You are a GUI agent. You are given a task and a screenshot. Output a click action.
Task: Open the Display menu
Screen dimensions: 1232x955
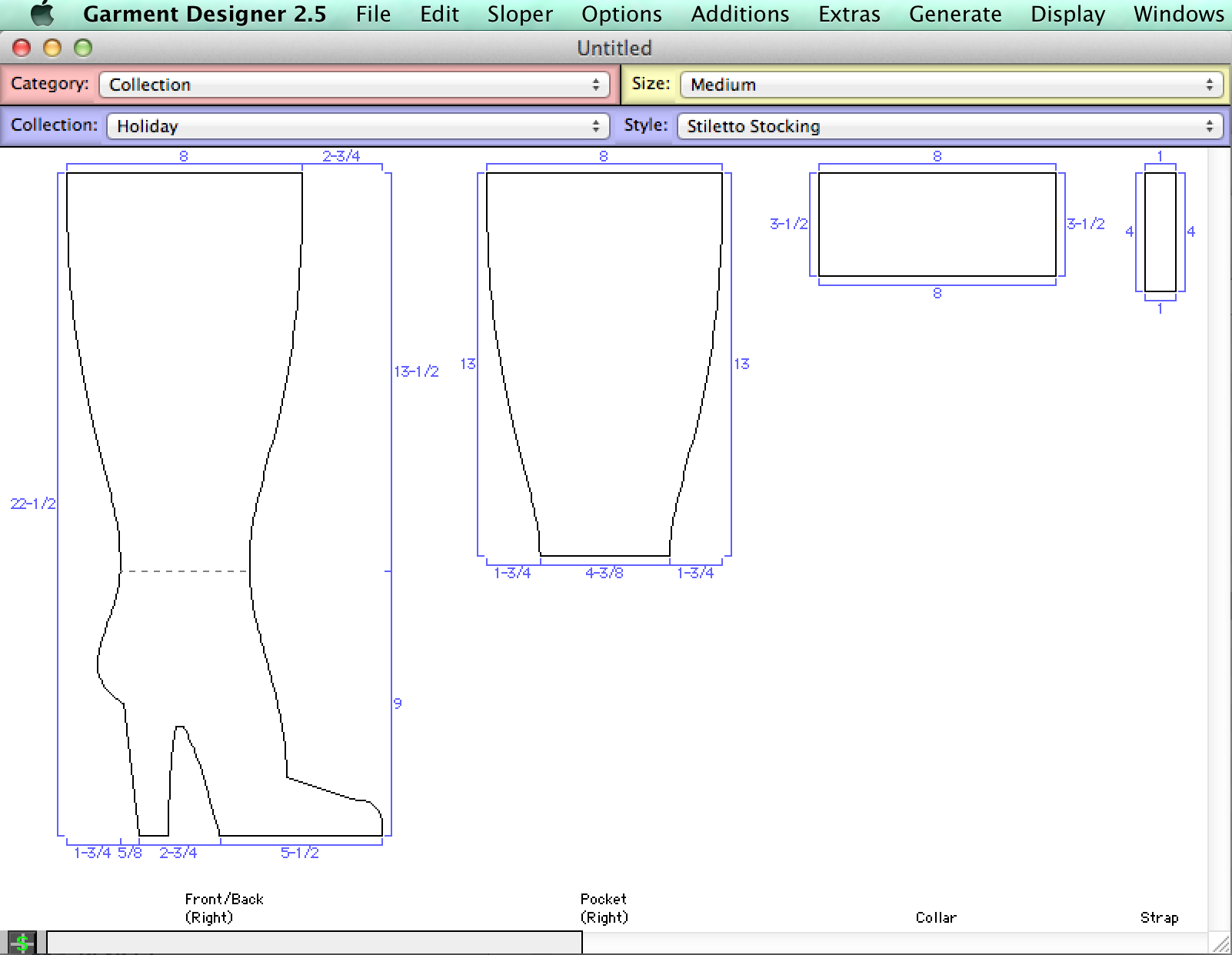click(1067, 14)
